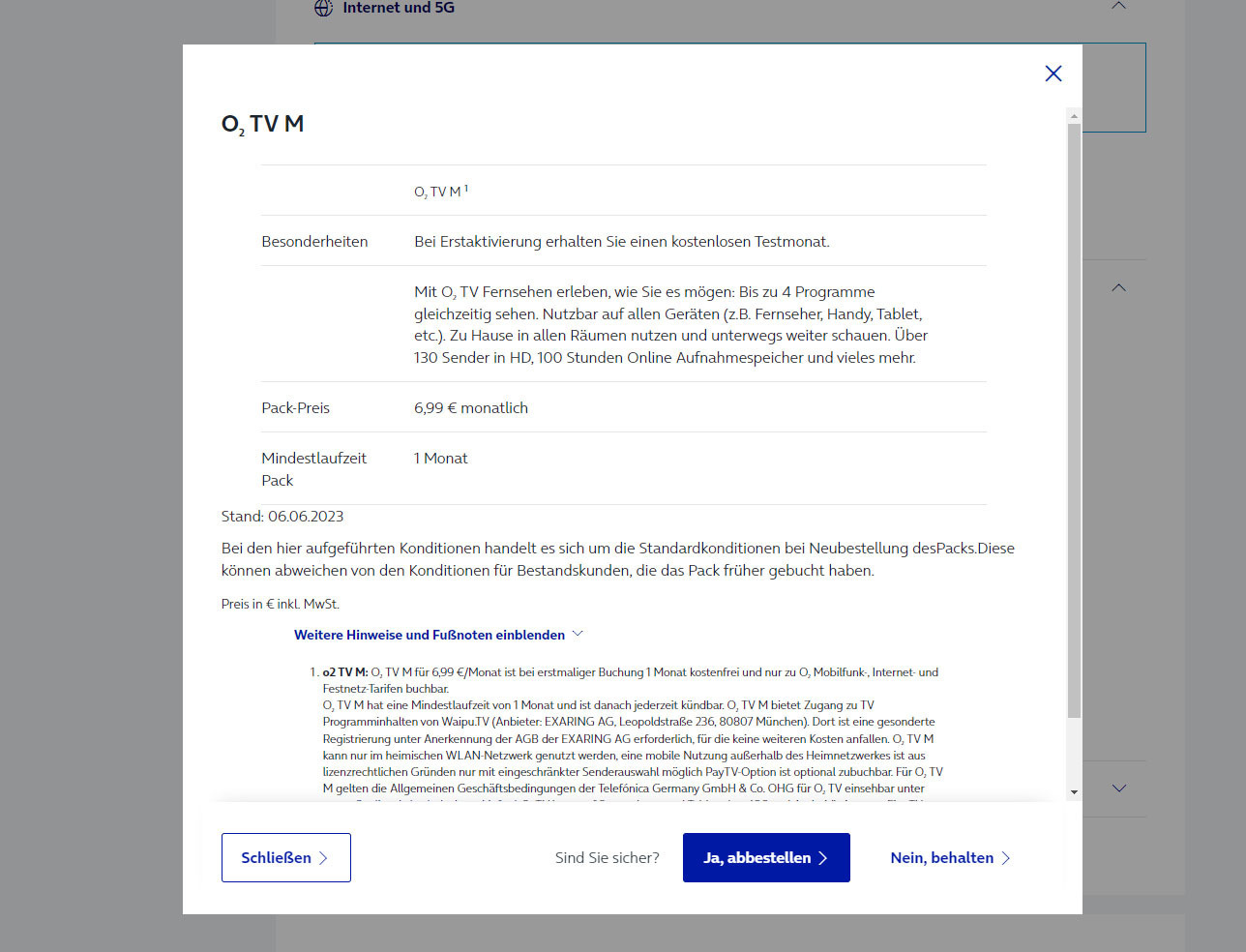This screenshot has height=952, width=1246.
Task: Click the Internet und 5G globe icon
Action: coord(324,8)
